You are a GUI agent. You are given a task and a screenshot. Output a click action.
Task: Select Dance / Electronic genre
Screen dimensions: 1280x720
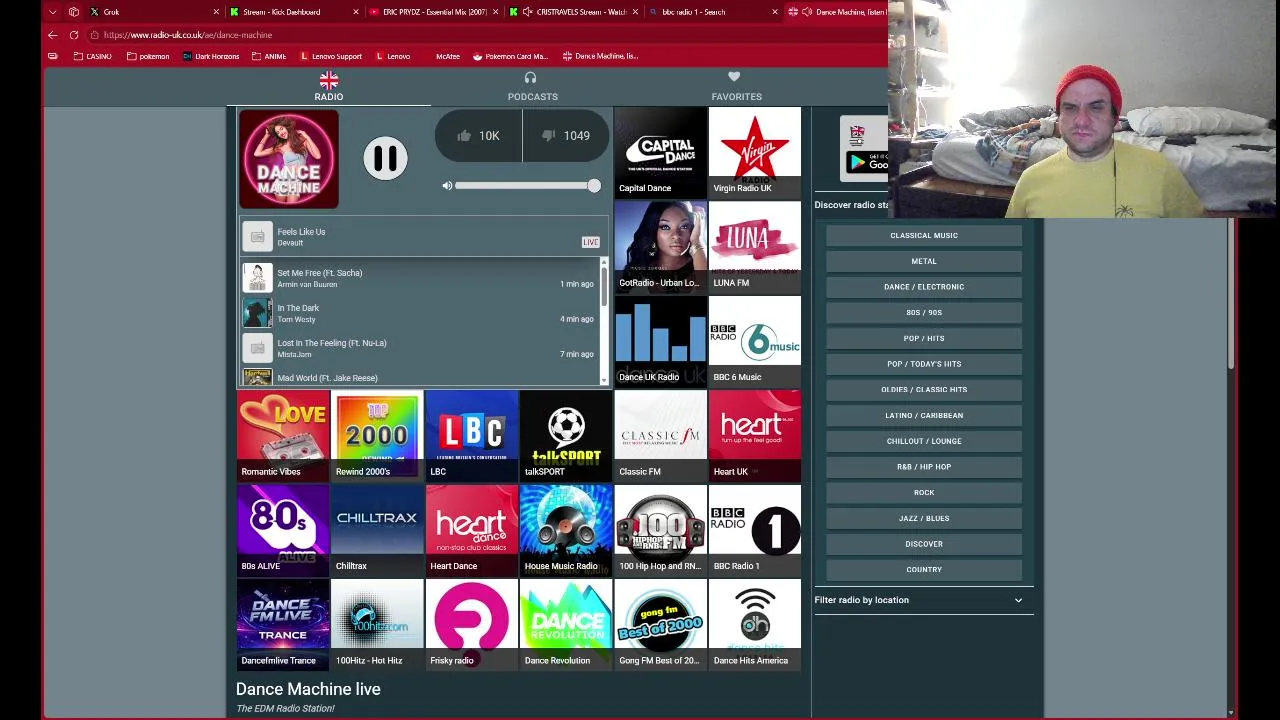[924, 287]
